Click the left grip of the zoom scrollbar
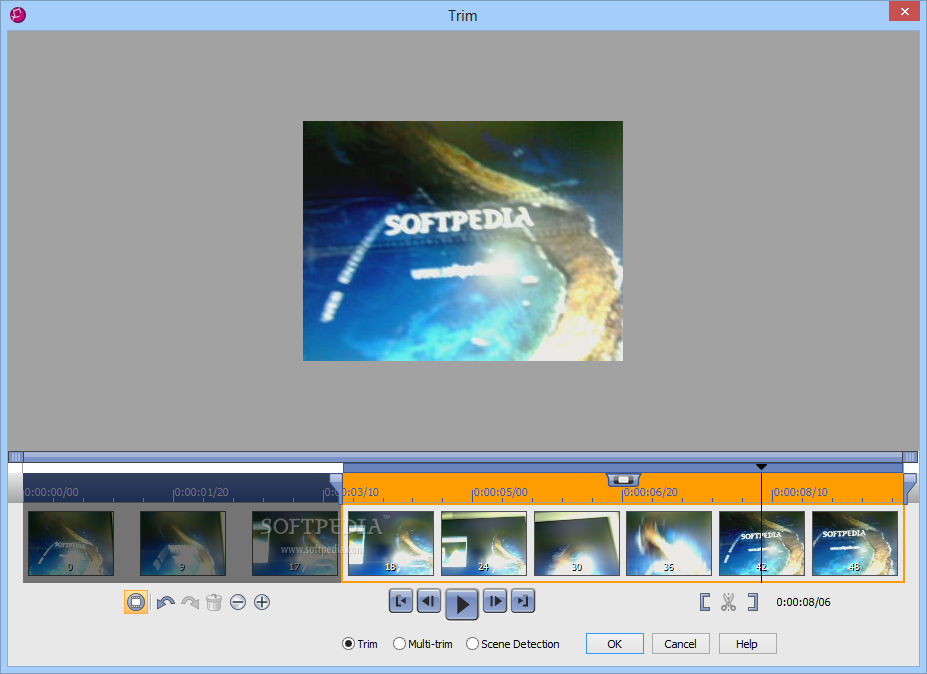927x674 pixels. pyautogui.click(x=16, y=456)
